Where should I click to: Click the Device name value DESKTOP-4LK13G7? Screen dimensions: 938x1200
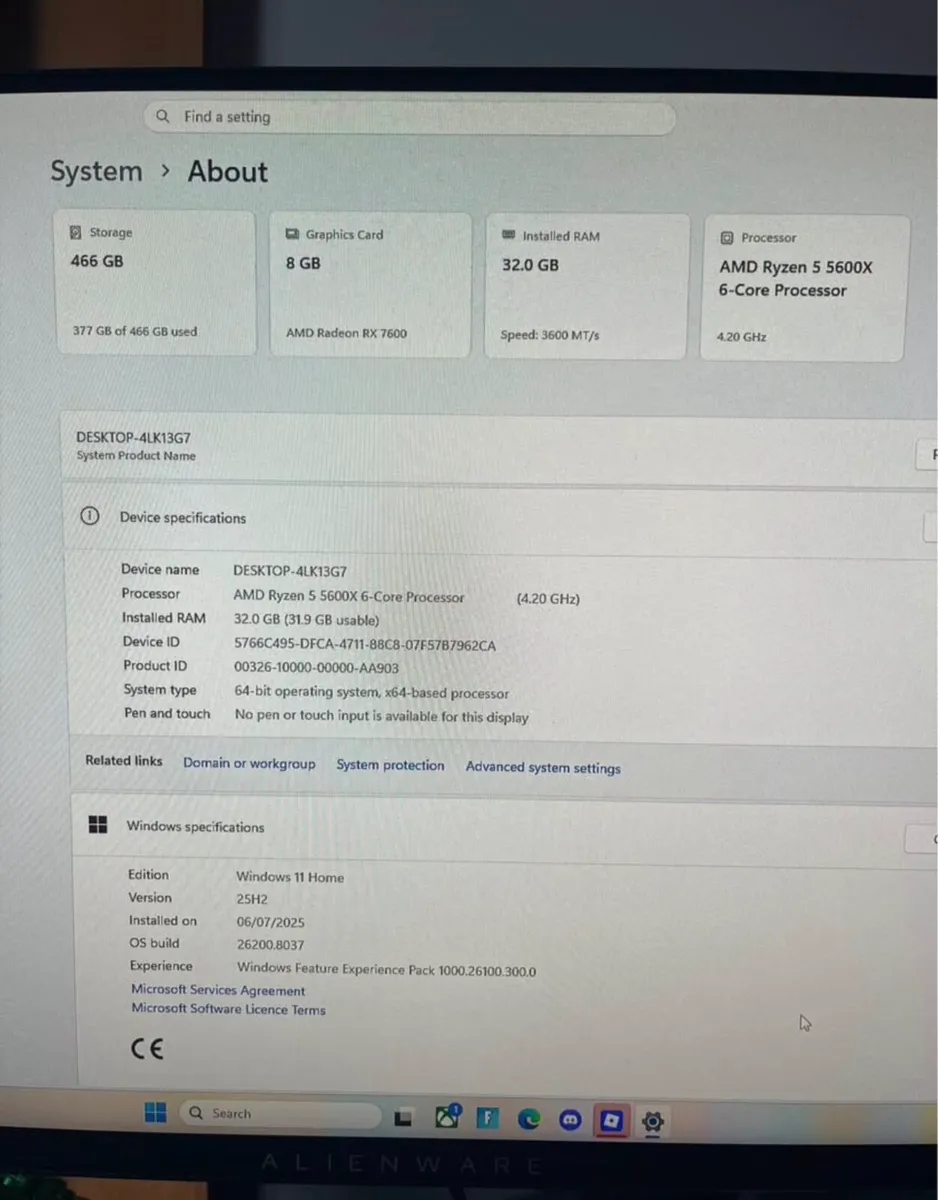click(290, 570)
